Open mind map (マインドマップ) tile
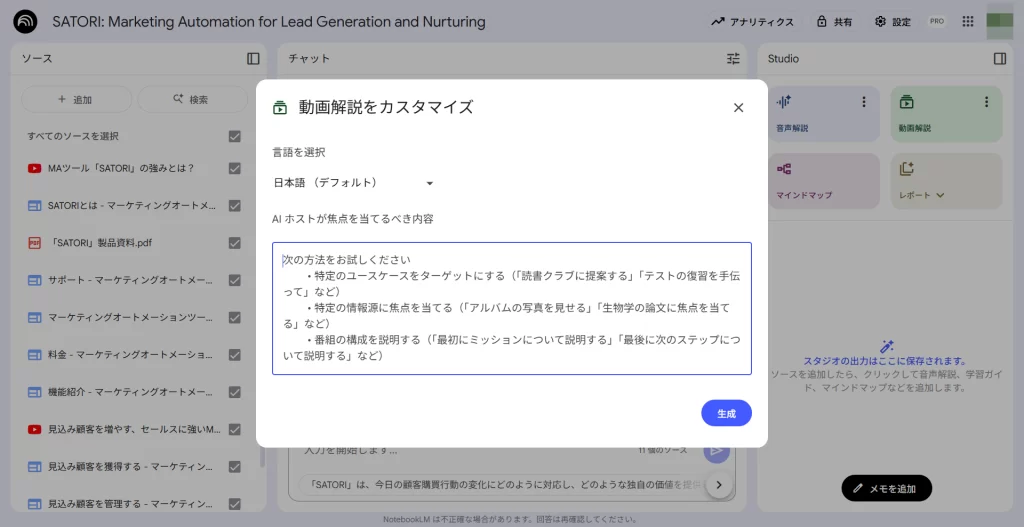The height and width of the screenshot is (527, 1024). pyautogui.click(x=824, y=181)
